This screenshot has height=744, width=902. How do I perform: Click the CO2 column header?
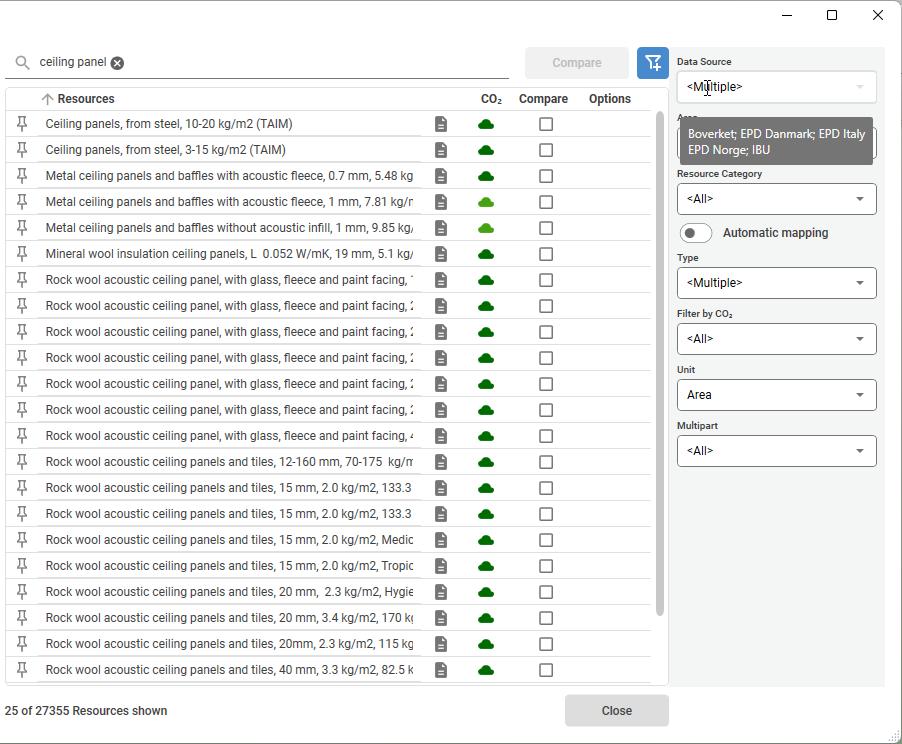click(491, 99)
